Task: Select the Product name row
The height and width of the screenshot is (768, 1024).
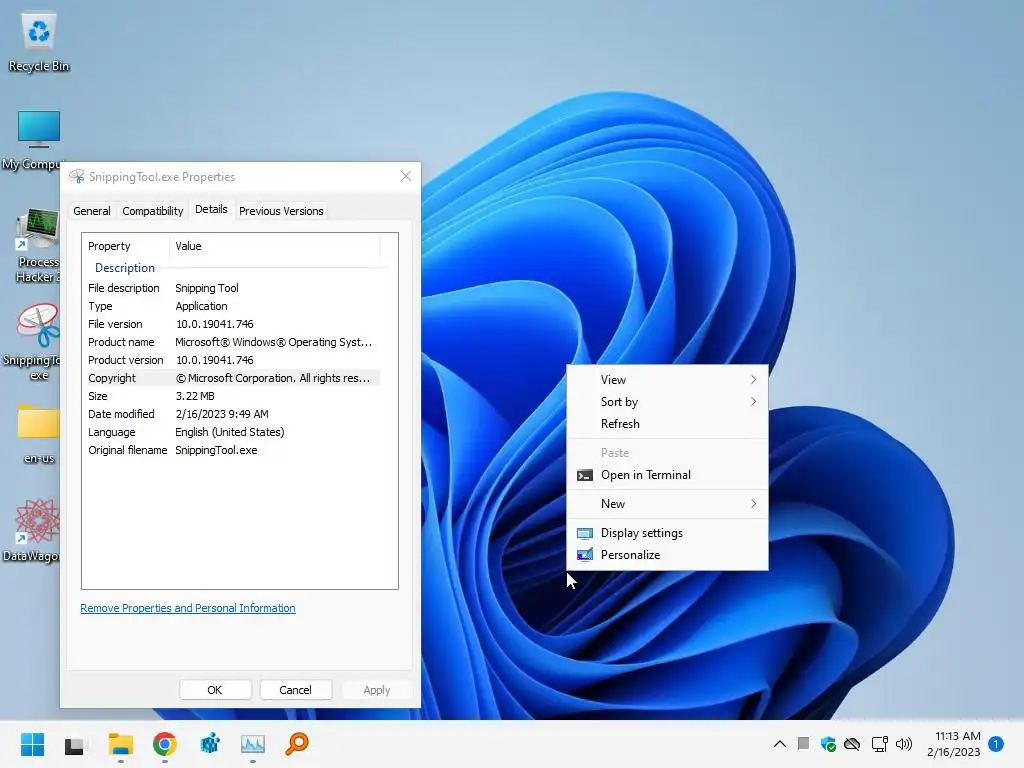Action: click(x=233, y=342)
